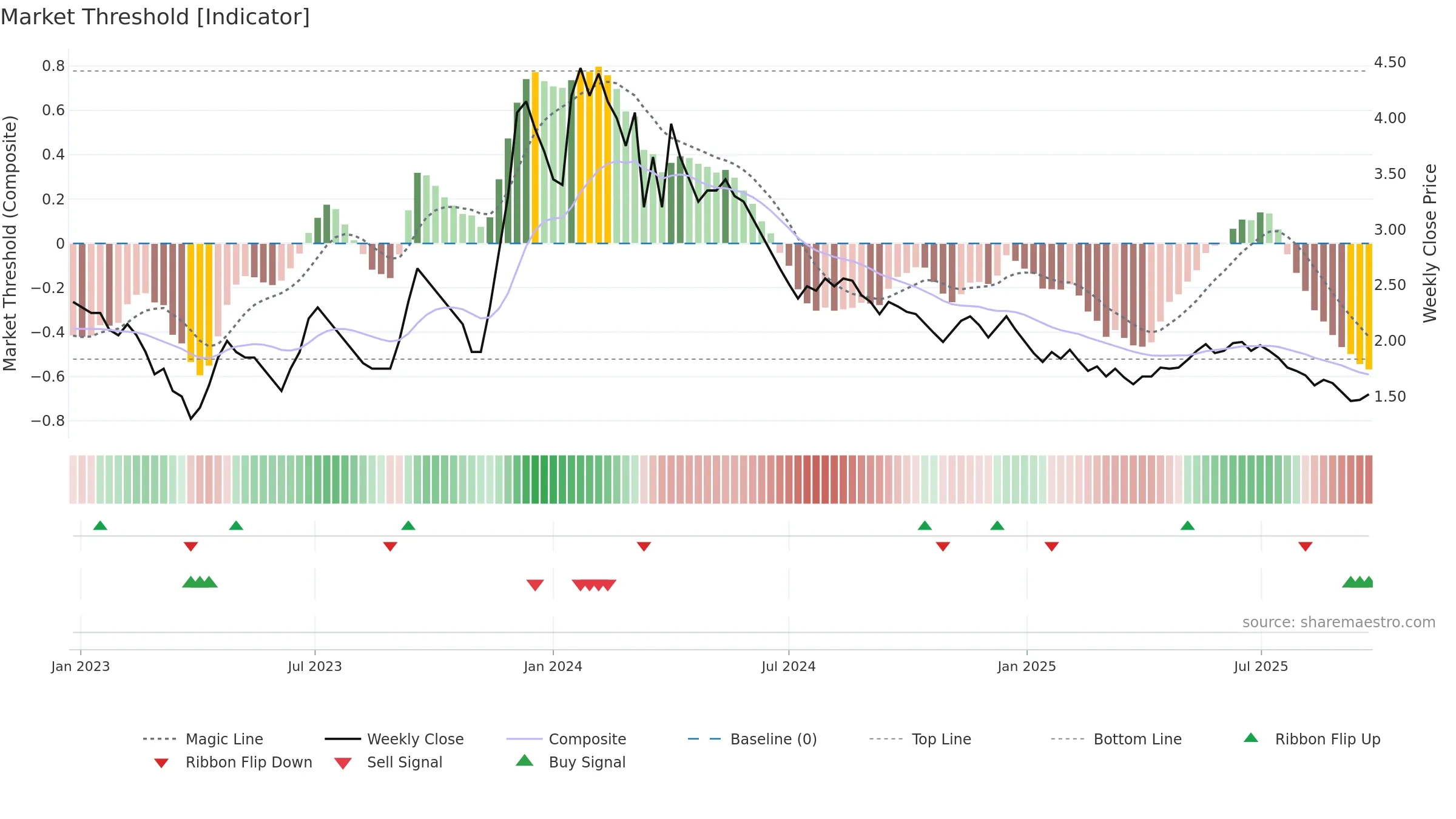Screen dimensions: 1456x819
Task: Click the 0.2 tick on left axis
Action: [53, 199]
